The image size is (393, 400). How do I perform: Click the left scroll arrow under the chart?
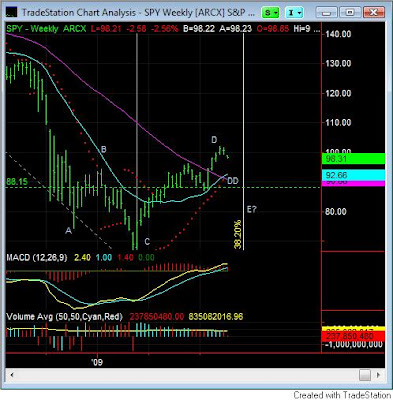(x=12, y=375)
